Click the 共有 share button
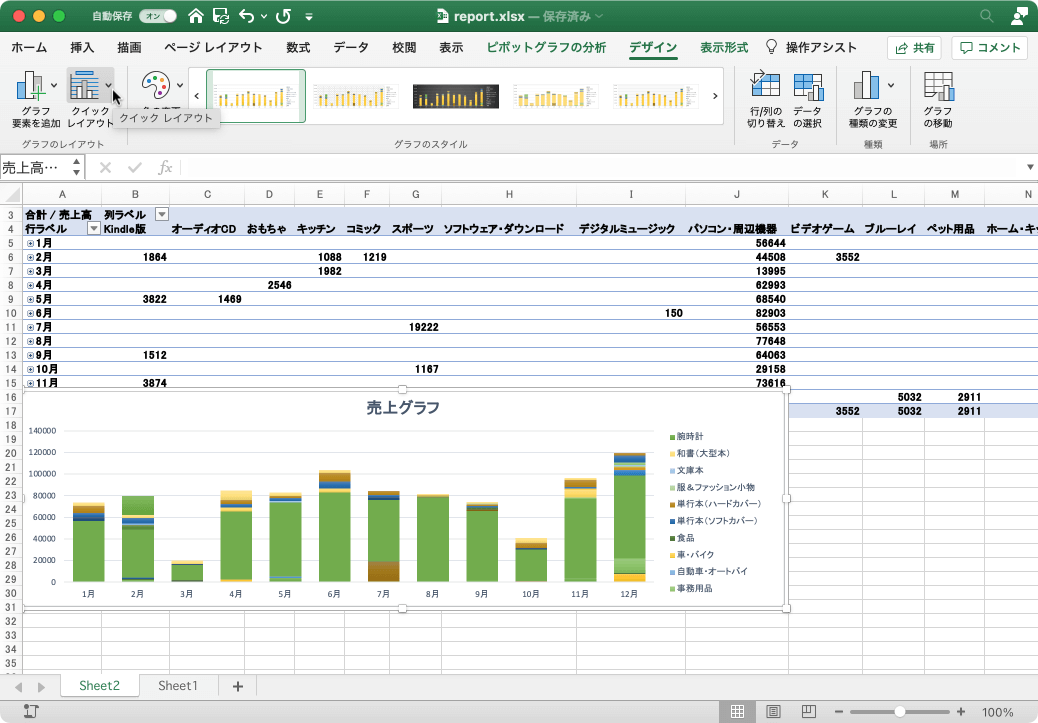This screenshot has height=723, width=1038. pyautogui.click(x=914, y=48)
